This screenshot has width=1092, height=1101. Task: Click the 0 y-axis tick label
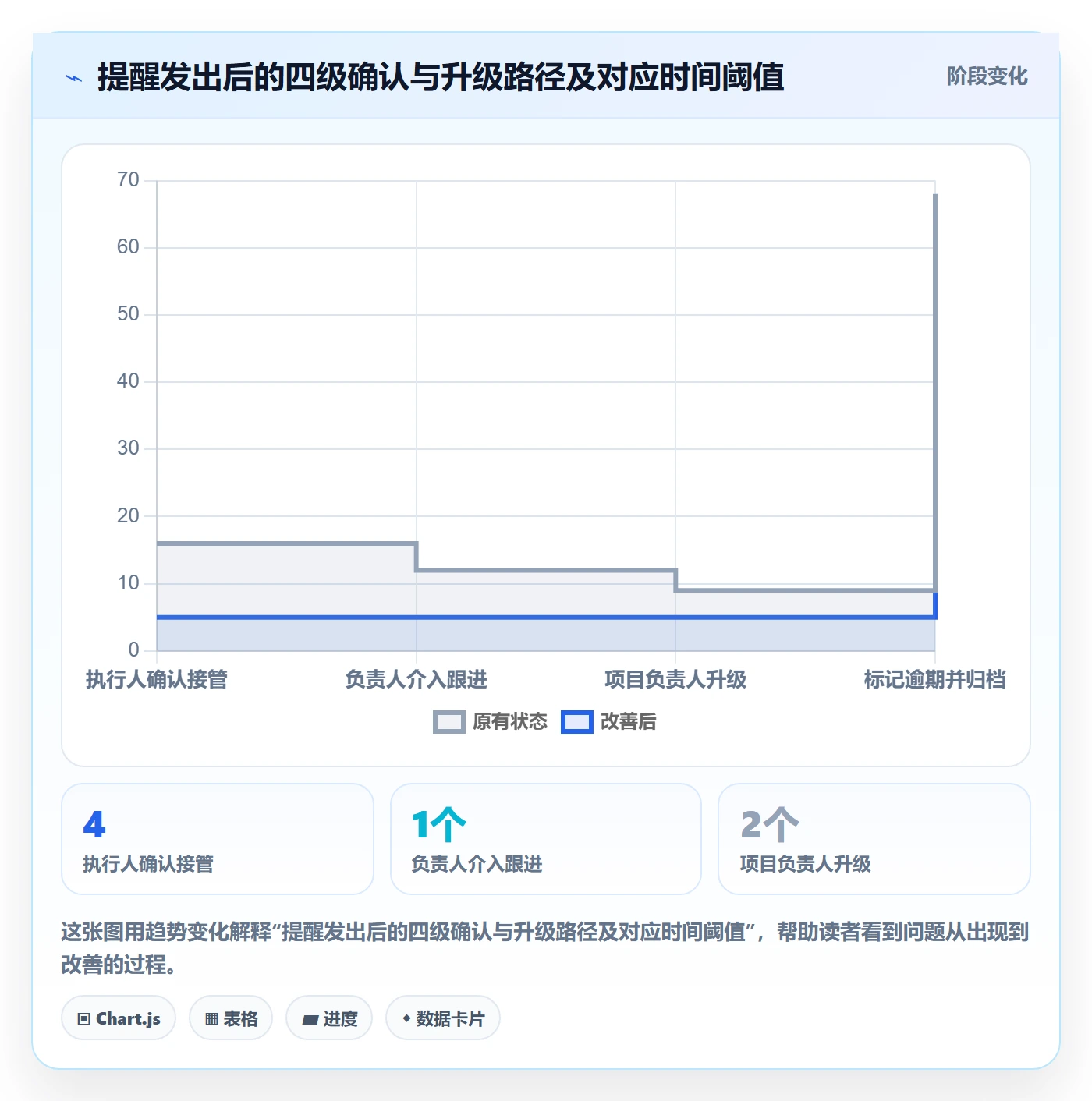[x=133, y=650]
